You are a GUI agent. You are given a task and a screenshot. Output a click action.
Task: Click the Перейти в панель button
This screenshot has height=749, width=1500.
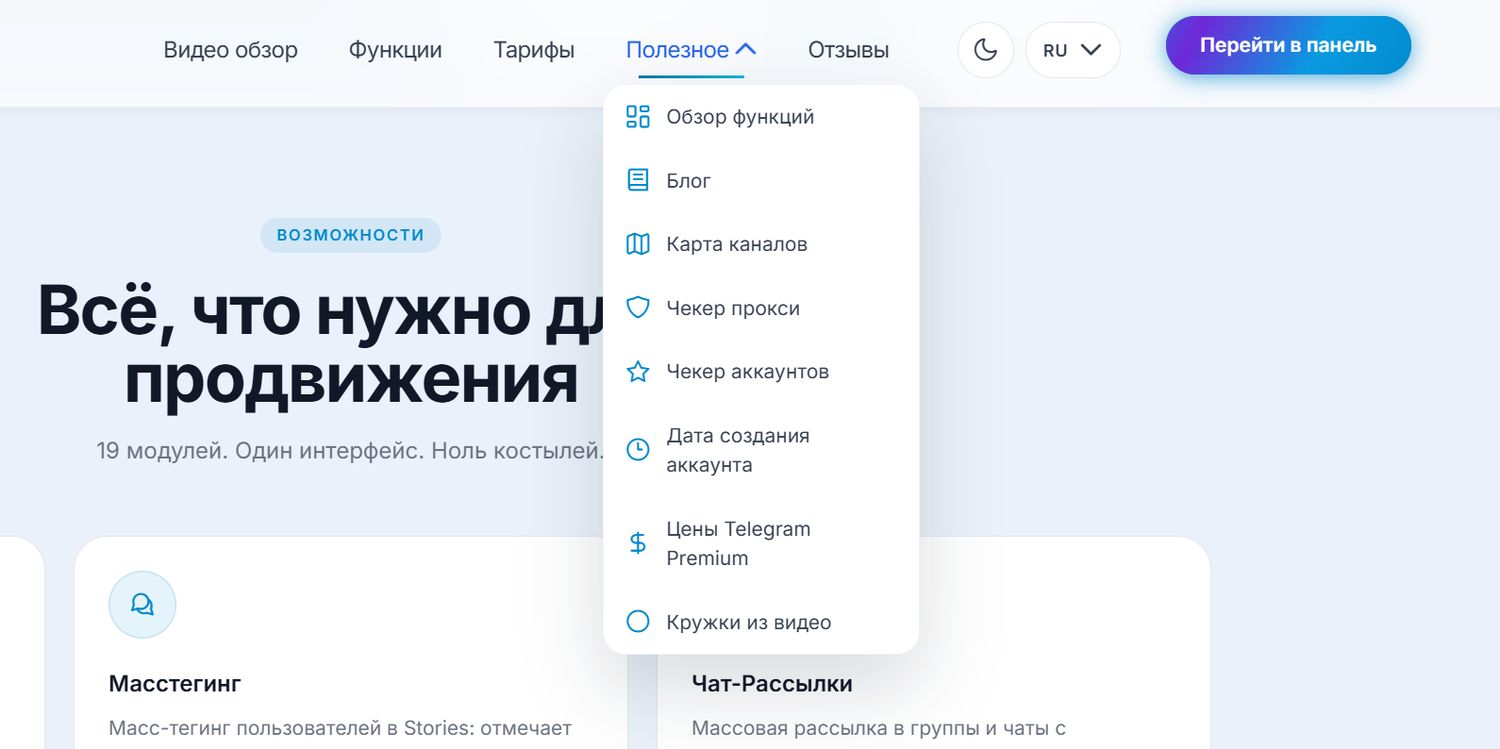click(1288, 45)
